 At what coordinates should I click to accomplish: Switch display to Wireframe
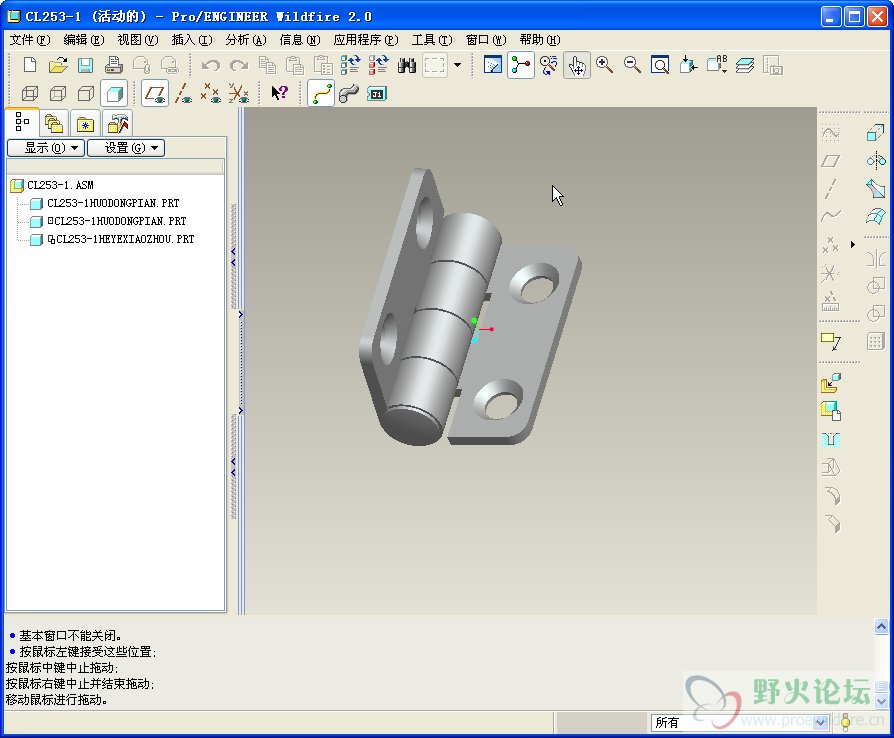tap(30, 93)
